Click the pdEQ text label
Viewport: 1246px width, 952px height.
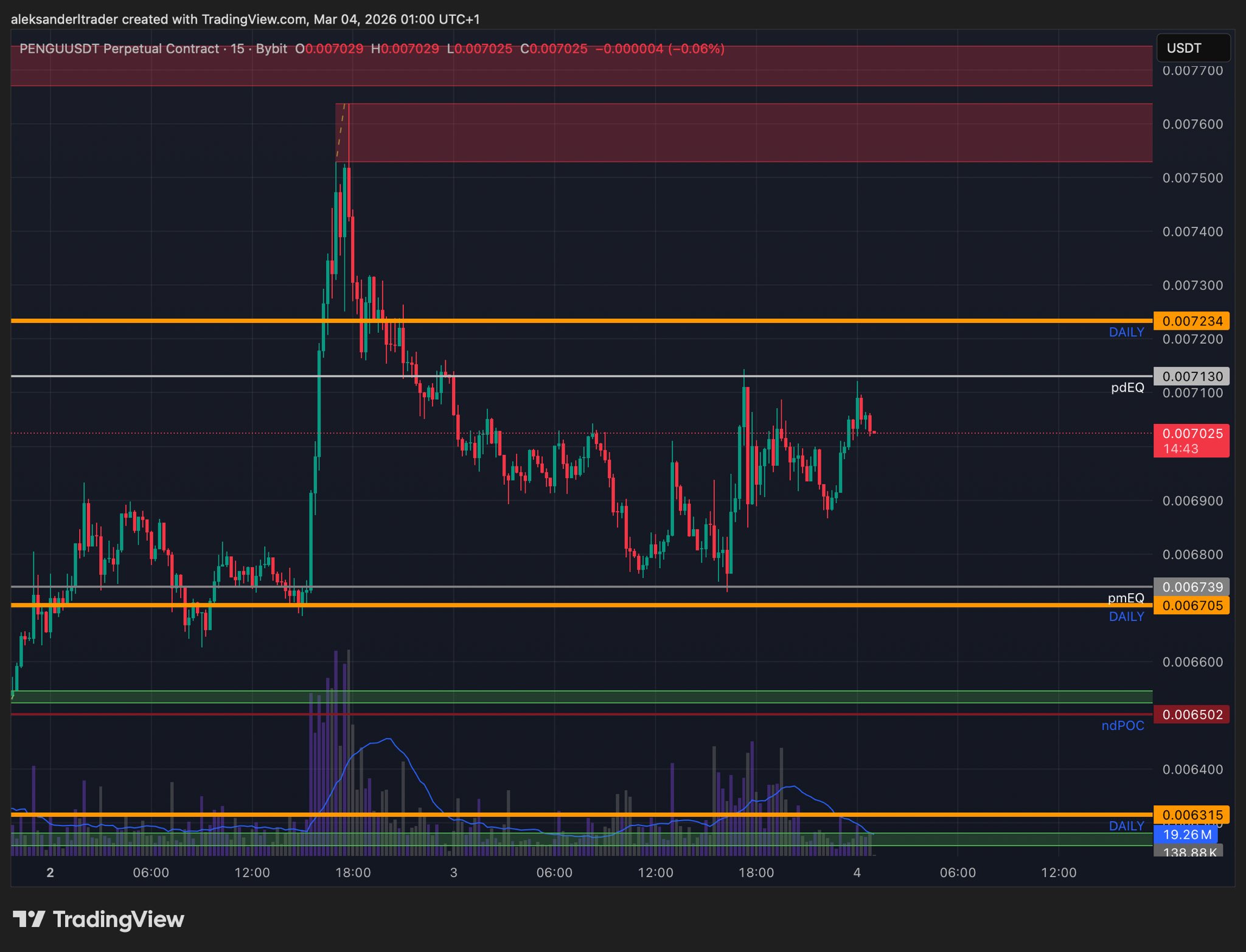(x=1127, y=388)
